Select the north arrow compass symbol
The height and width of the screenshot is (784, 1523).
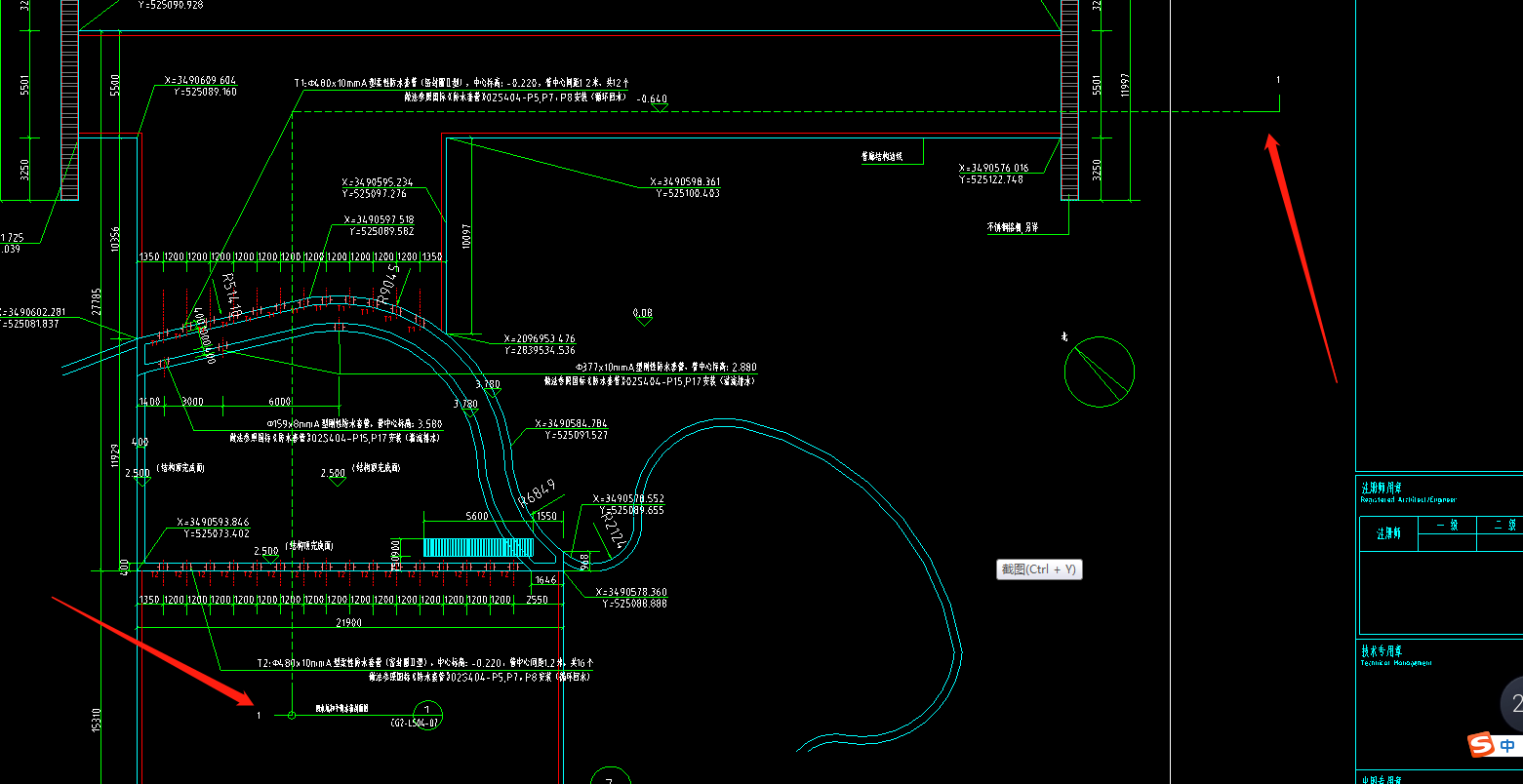click(1099, 371)
